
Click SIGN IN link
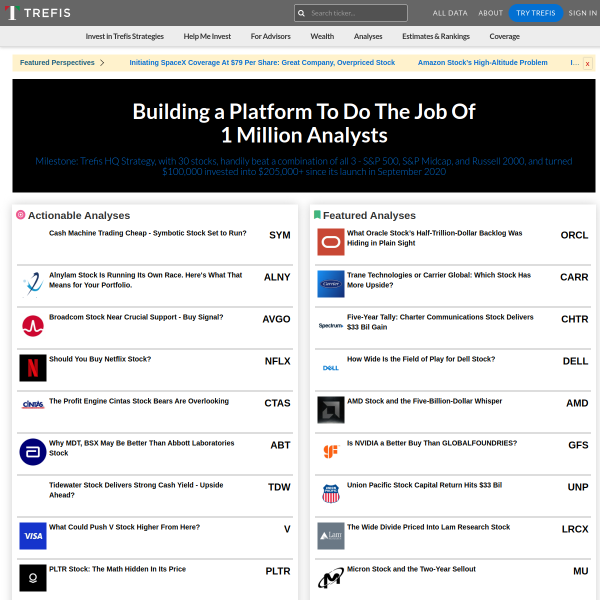coord(582,13)
